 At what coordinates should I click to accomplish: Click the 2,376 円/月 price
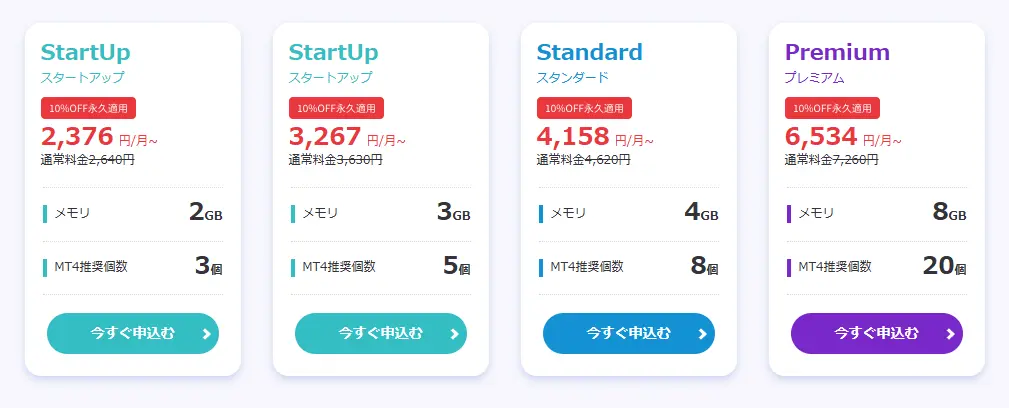click(x=99, y=137)
